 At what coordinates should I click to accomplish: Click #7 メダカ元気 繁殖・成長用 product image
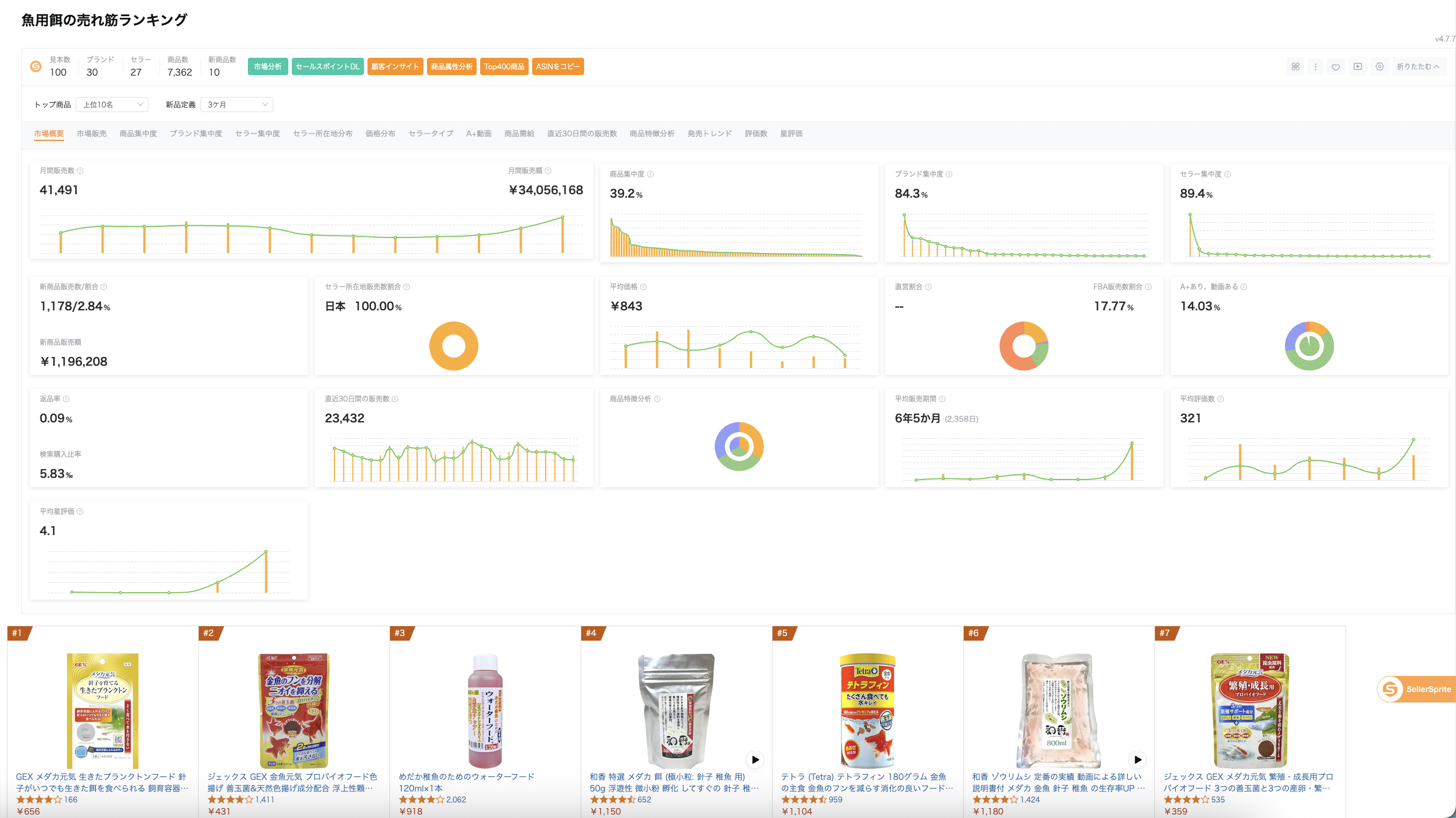point(1250,711)
